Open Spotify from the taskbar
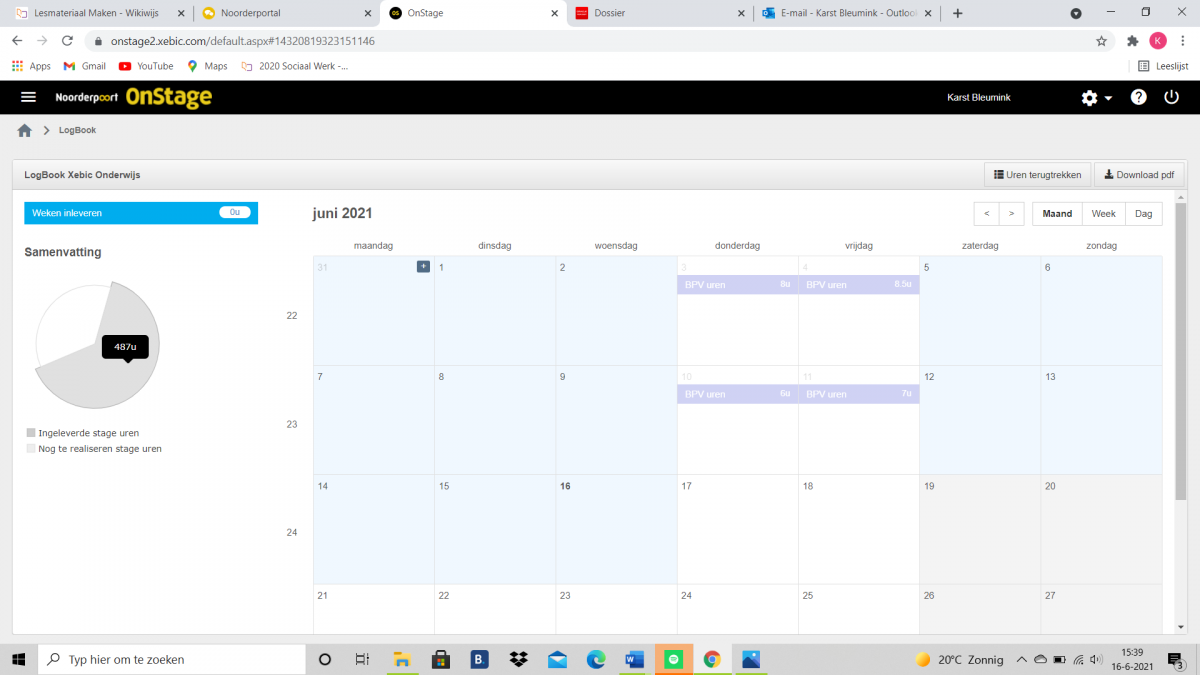Screen dimensions: 1200x675 point(674,660)
